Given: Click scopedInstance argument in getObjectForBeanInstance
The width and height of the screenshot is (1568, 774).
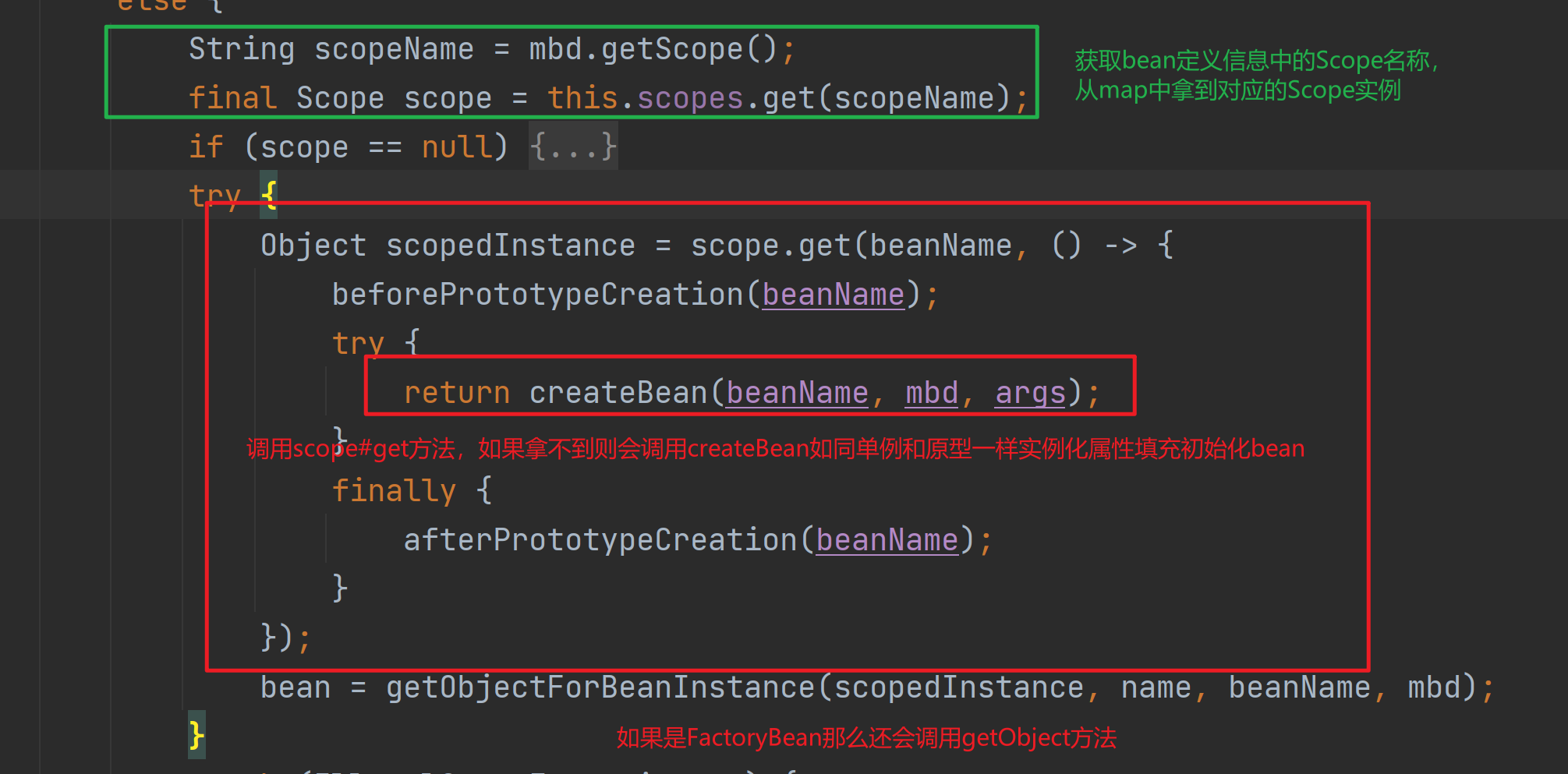Looking at the screenshot, I should coord(959,687).
